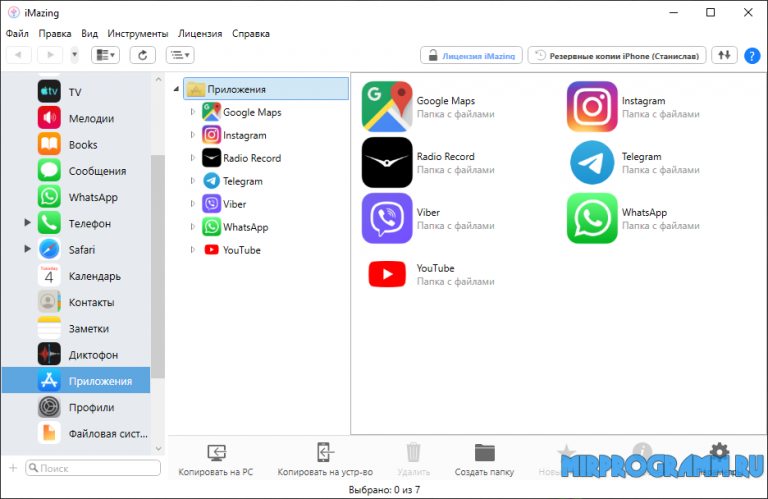Open the view mode dropdown in toolbar
768x499 pixels.
[105, 55]
